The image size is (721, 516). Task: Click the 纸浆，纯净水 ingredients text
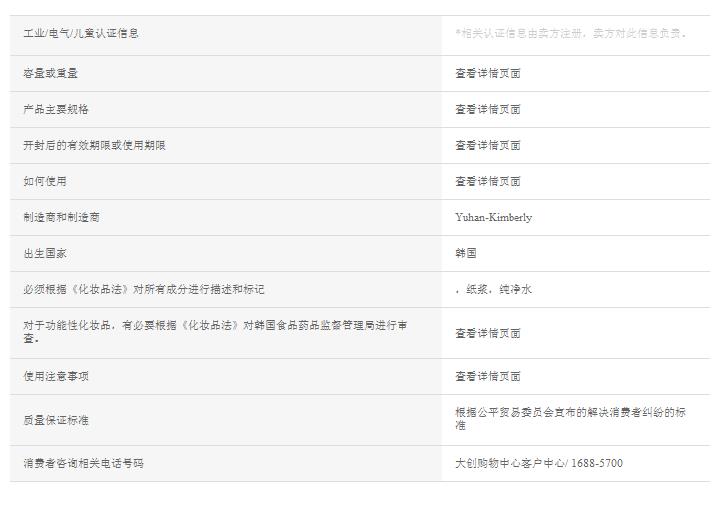coord(496,290)
